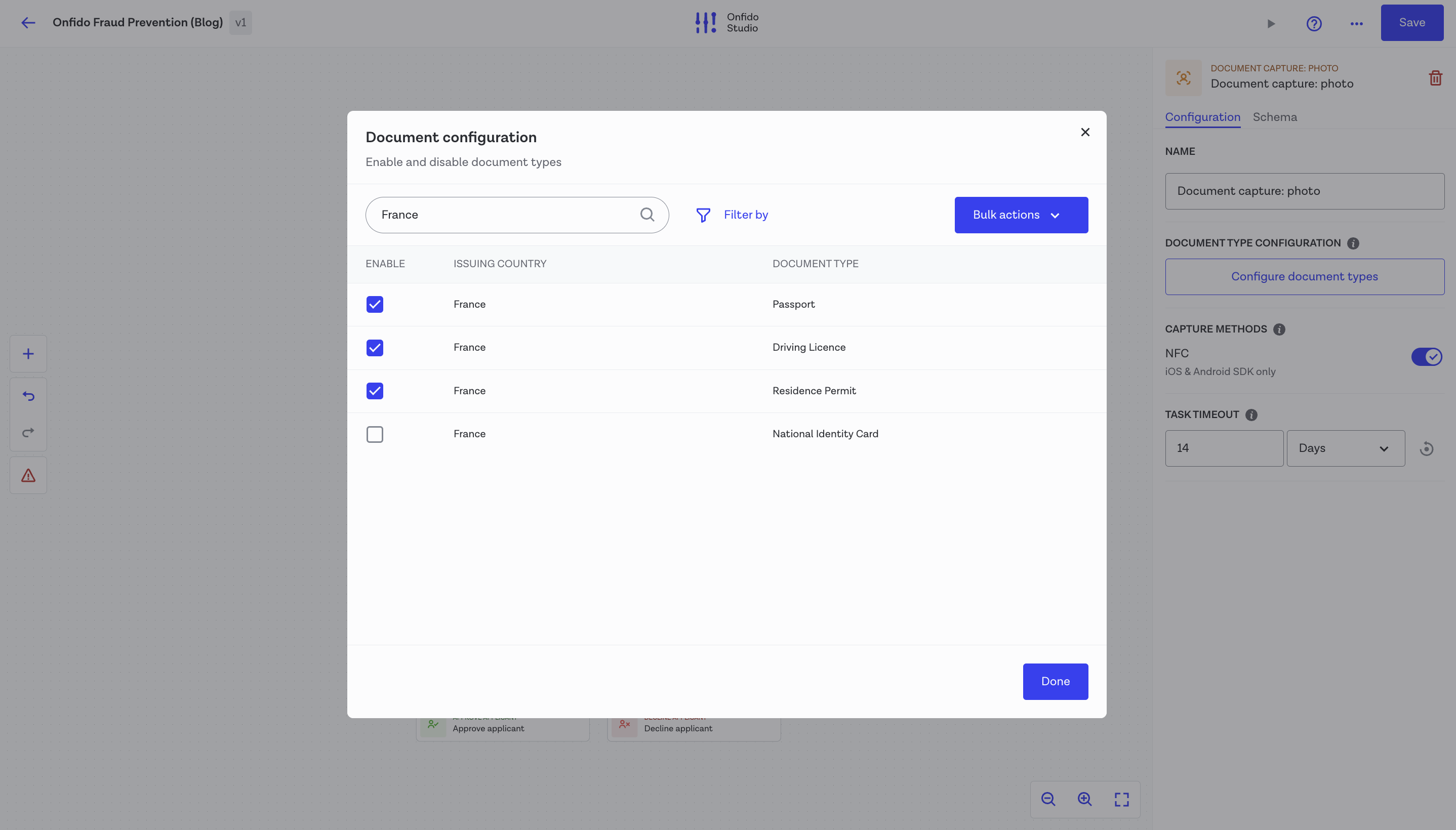
Task: Click the reset timeout icon
Action: pyautogui.click(x=1426, y=448)
